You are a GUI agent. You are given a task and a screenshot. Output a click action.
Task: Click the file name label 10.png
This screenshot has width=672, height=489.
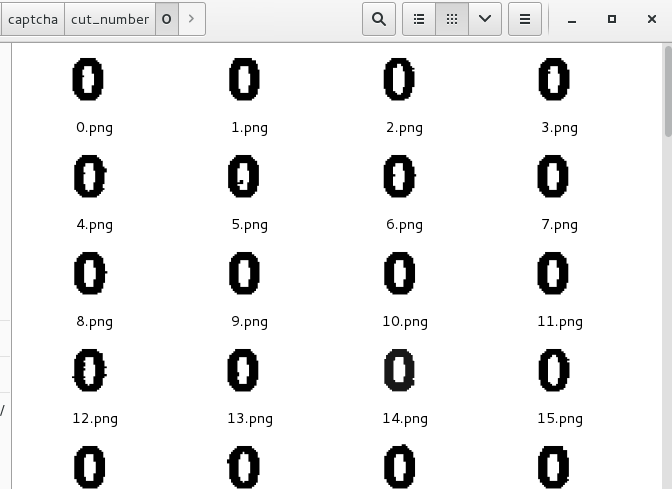[x=405, y=321]
